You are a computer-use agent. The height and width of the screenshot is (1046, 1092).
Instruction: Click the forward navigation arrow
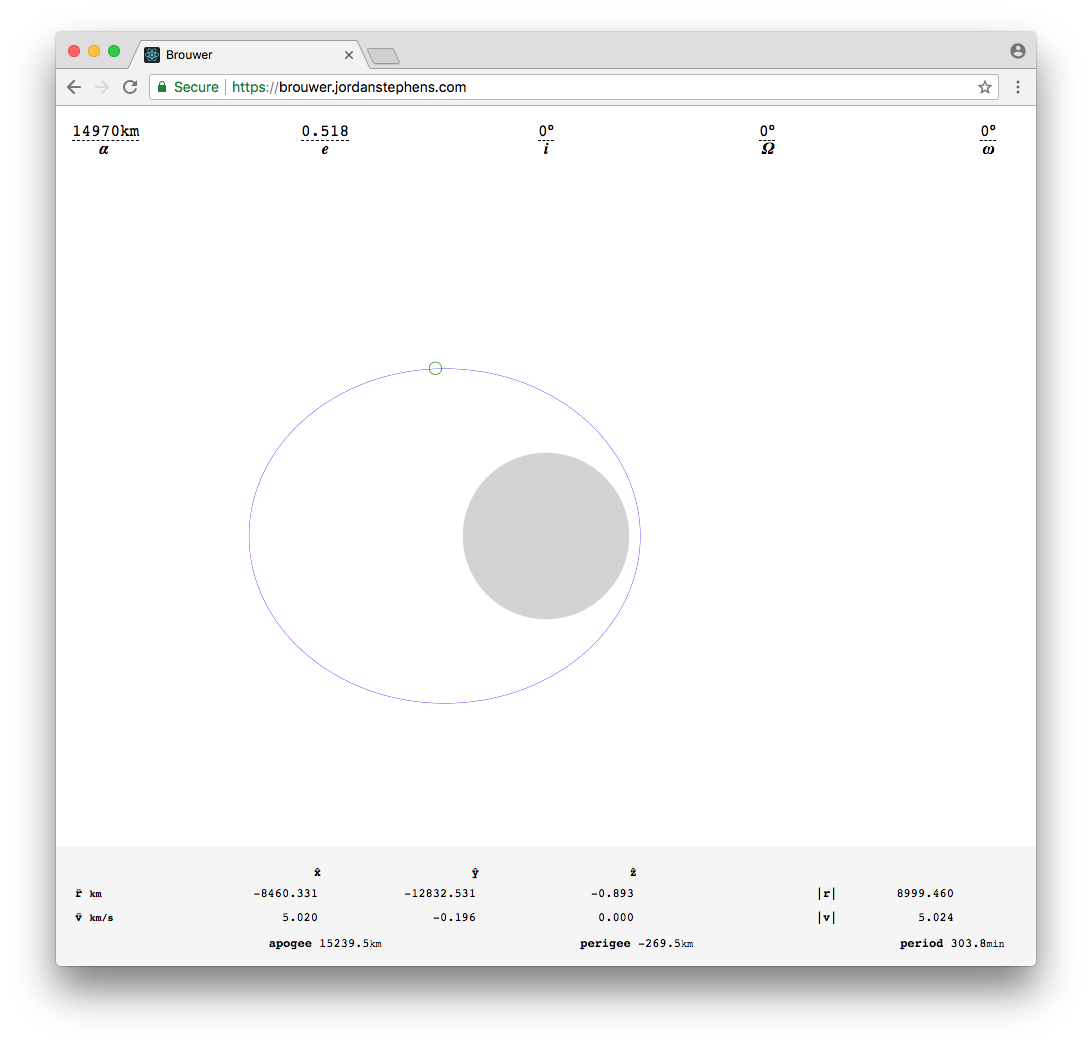[x=102, y=87]
